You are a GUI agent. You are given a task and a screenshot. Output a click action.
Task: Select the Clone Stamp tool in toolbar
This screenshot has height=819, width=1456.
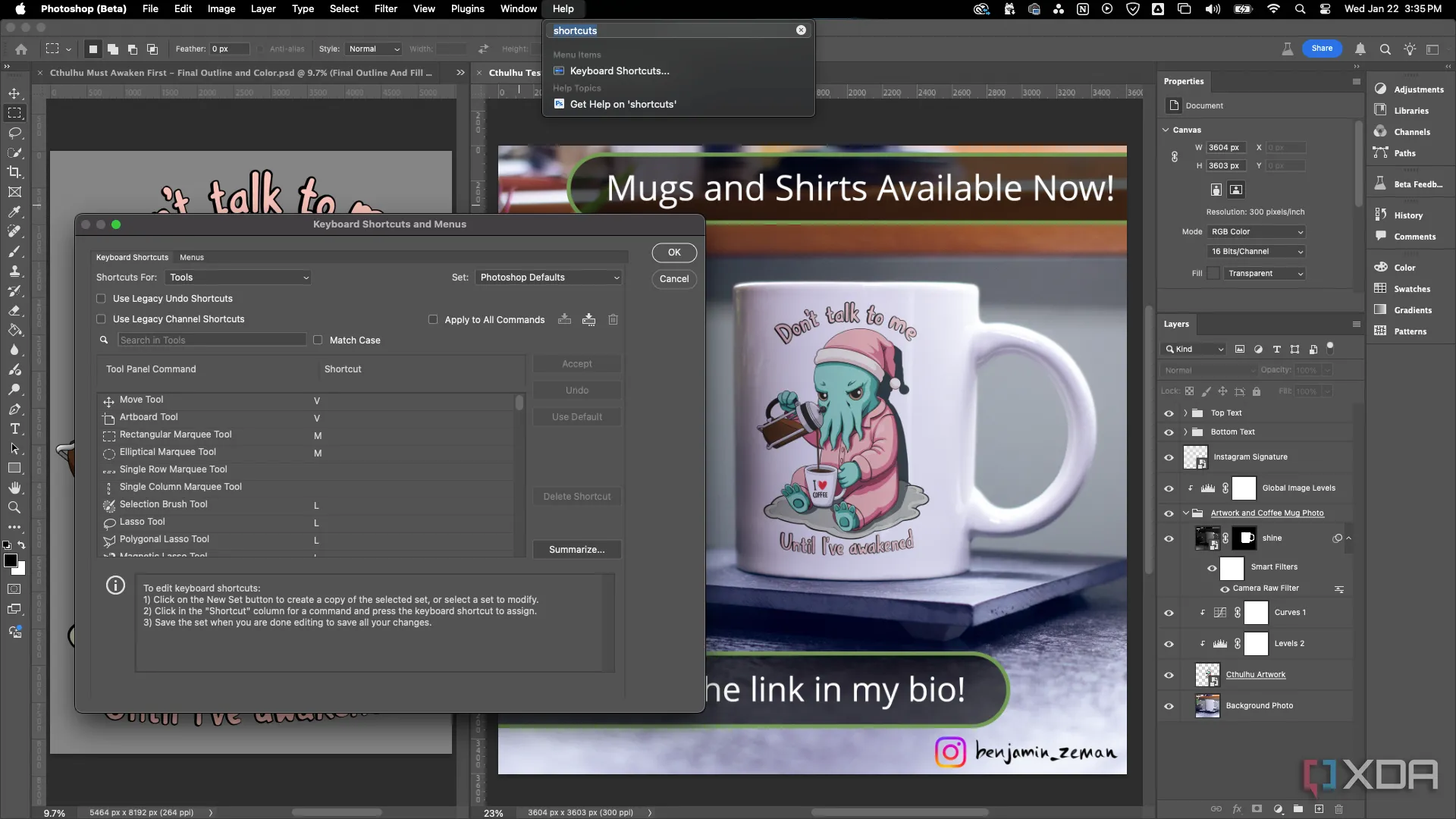point(14,271)
